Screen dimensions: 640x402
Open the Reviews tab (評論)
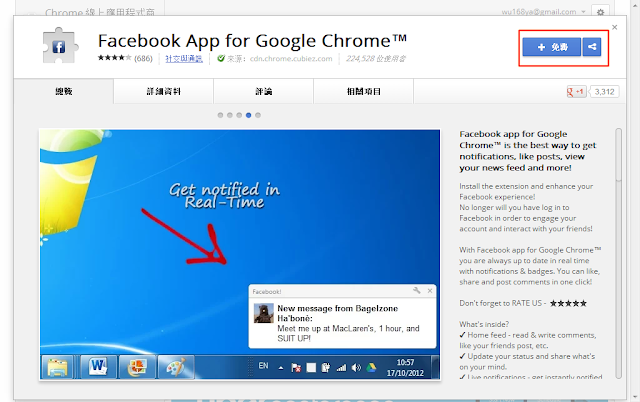(264, 91)
